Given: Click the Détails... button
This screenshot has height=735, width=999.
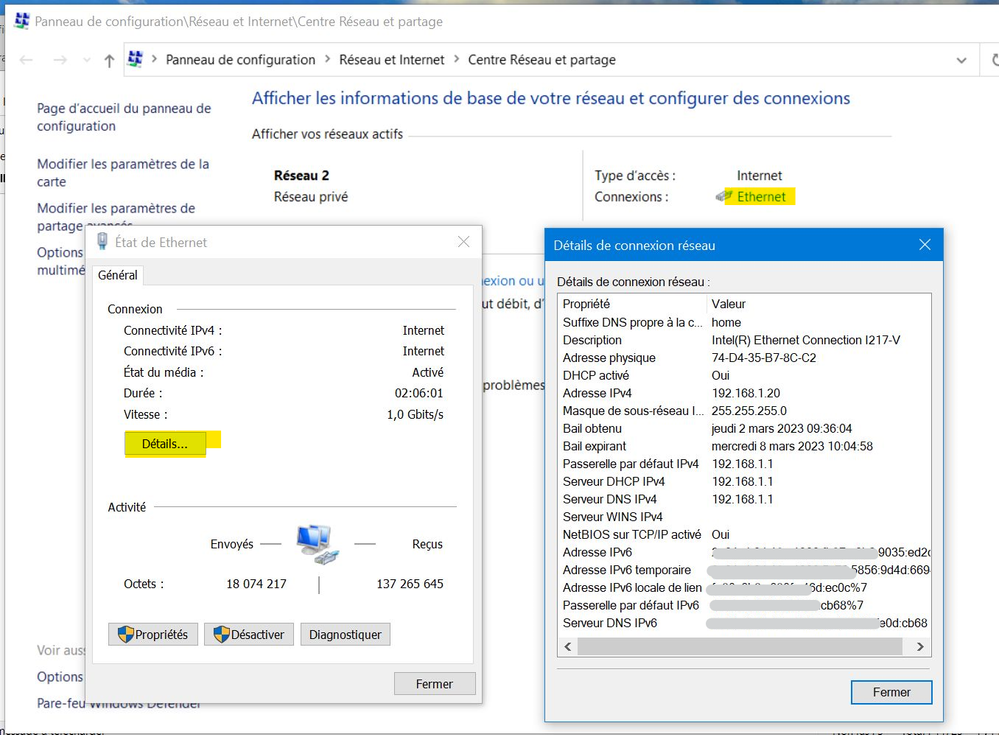Looking at the screenshot, I should click(165, 444).
